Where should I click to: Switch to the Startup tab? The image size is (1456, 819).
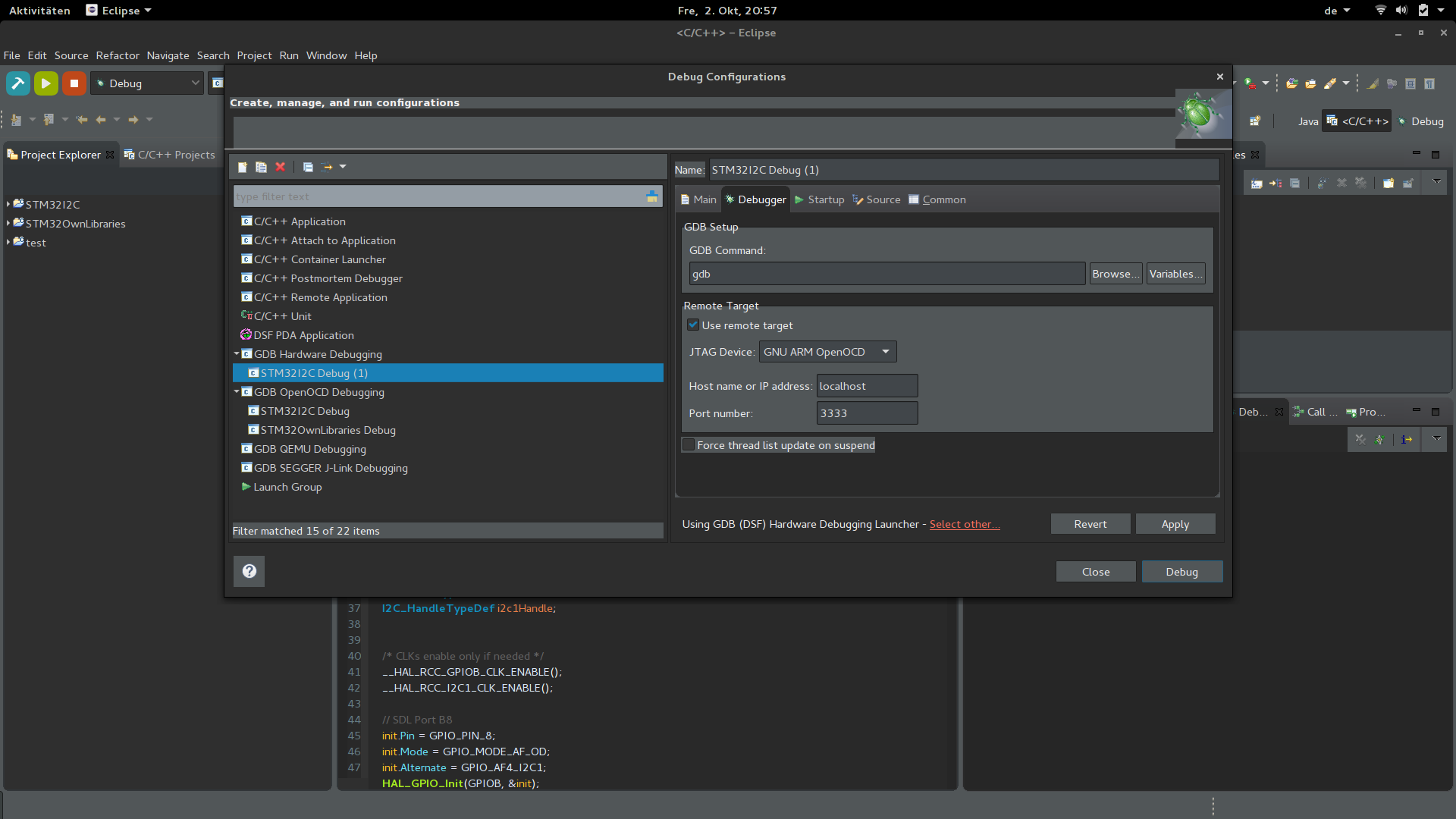[819, 199]
